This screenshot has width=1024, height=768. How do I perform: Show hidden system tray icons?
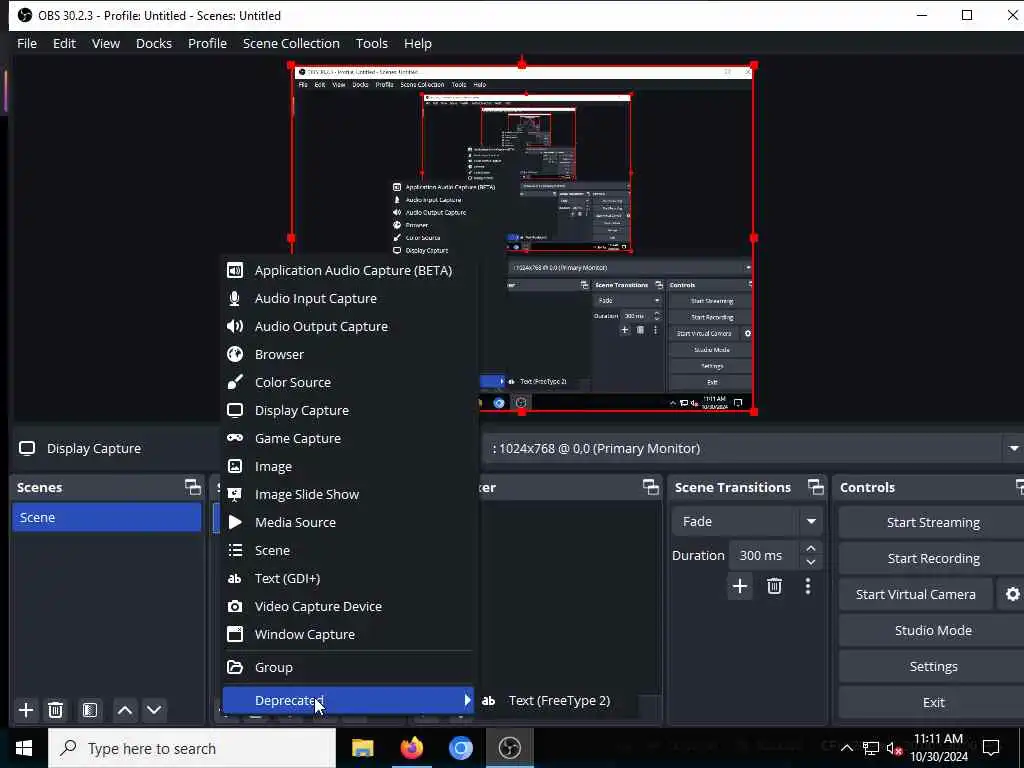846,748
